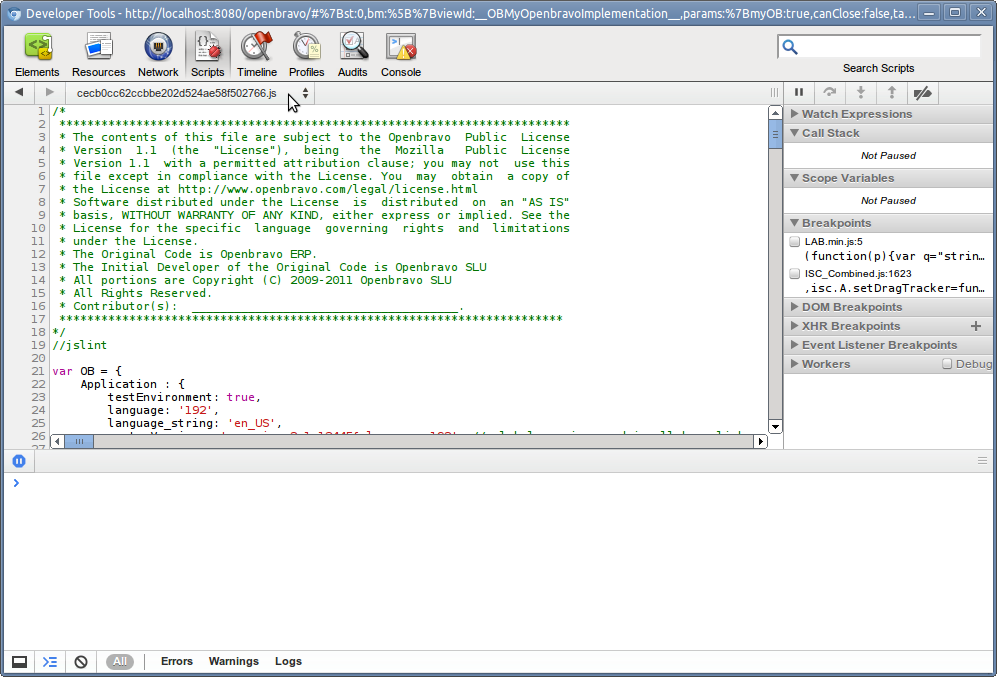
Task: Open the Timeline panel
Action: coord(257,54)
